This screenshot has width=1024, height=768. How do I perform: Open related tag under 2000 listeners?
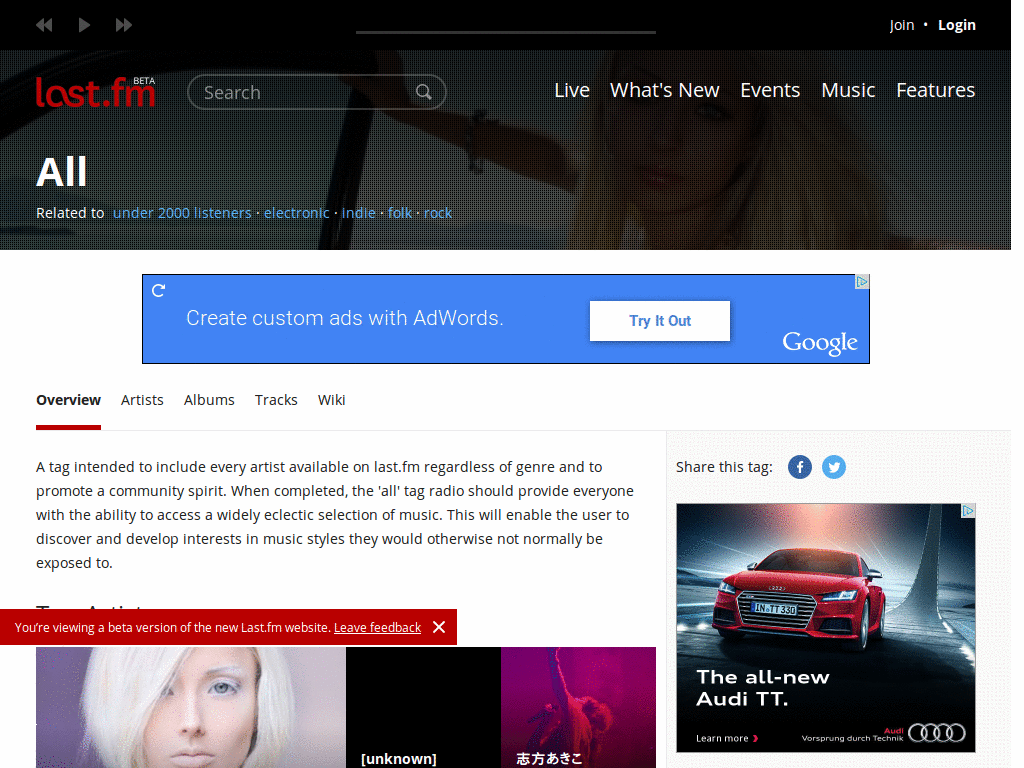click(182, 213)
